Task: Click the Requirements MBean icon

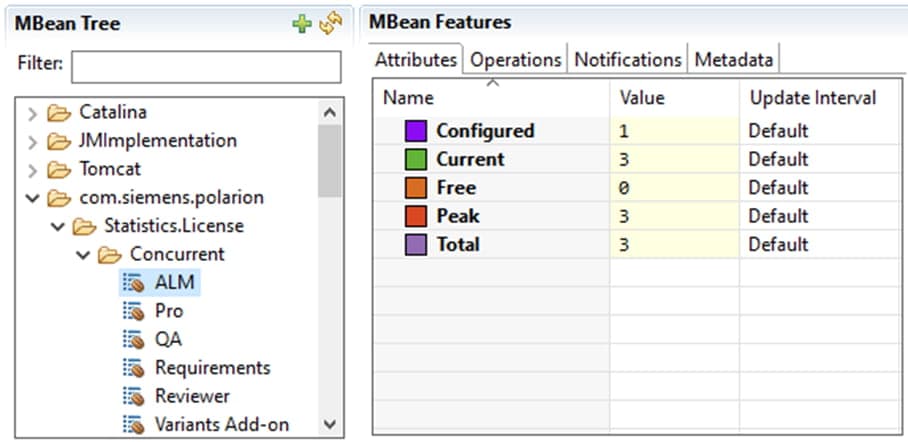Action: [133, 368]
